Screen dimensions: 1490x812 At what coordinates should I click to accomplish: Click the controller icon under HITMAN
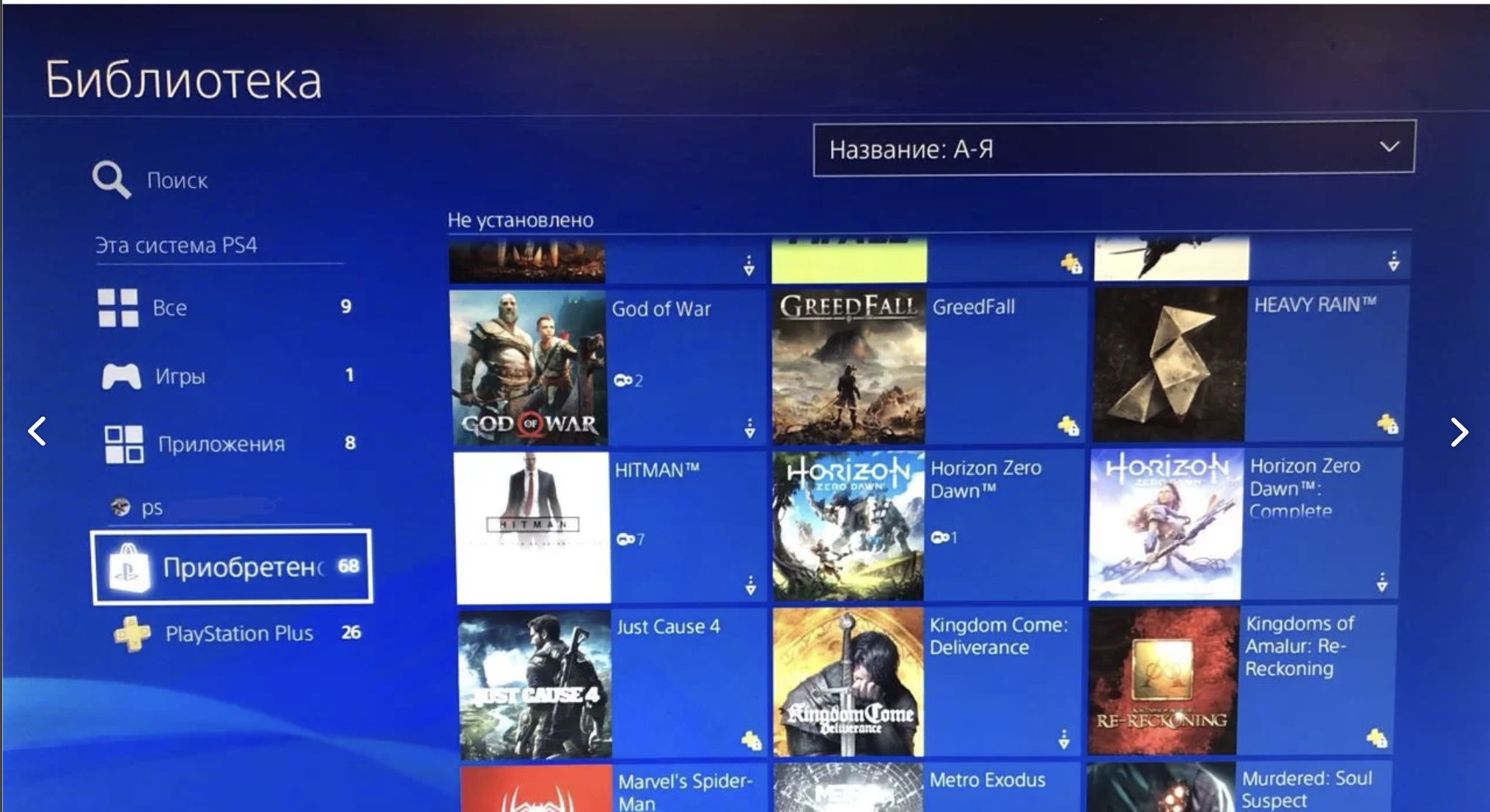pos(625,539)
